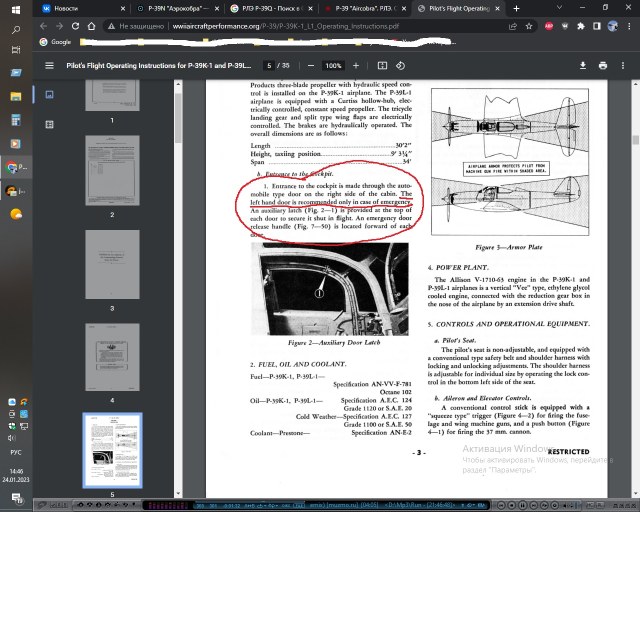Download the PDF document
Screen dimensions: 640x640
click(585, 66)
